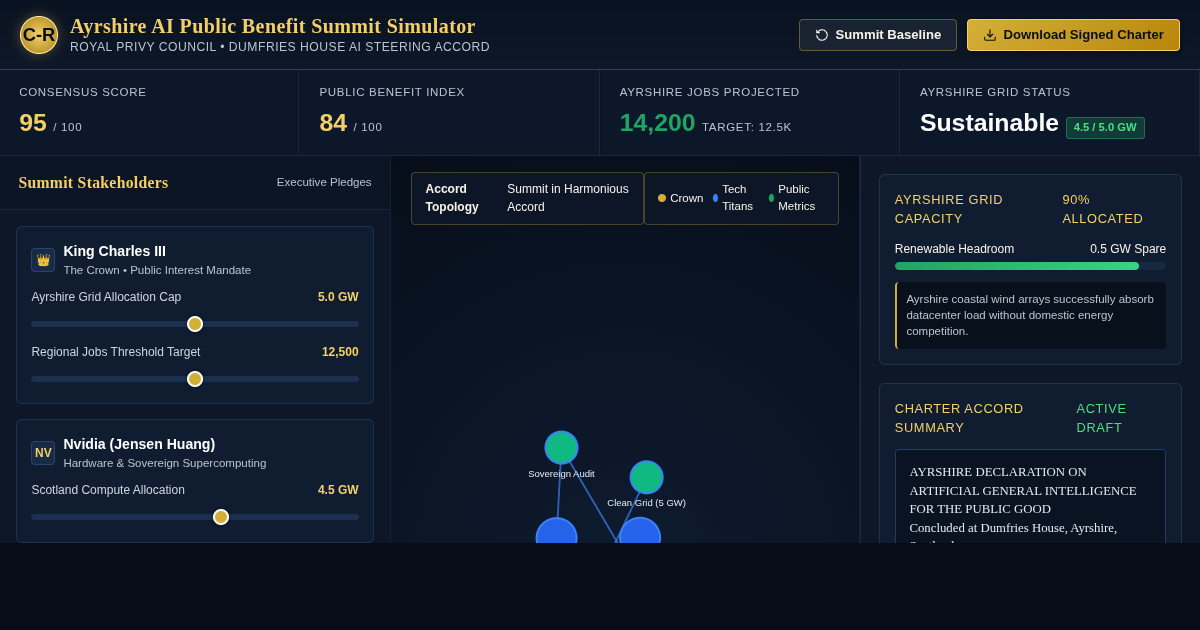Click the Renewable Headroom label
The height and width of the screenshot is (630, 1200).
click(x=954, y=249)
